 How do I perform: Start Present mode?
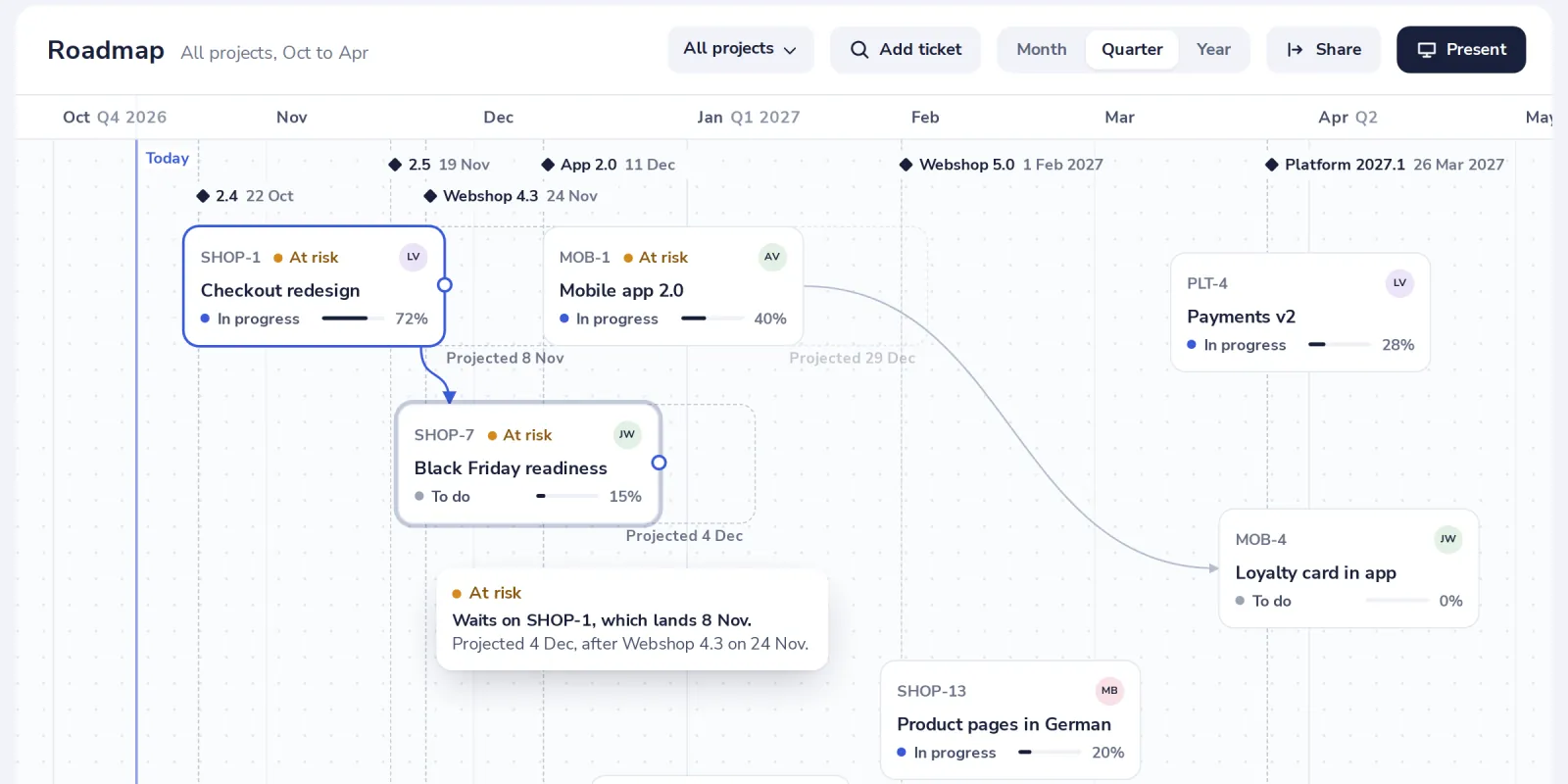[x=1461, y=49]
